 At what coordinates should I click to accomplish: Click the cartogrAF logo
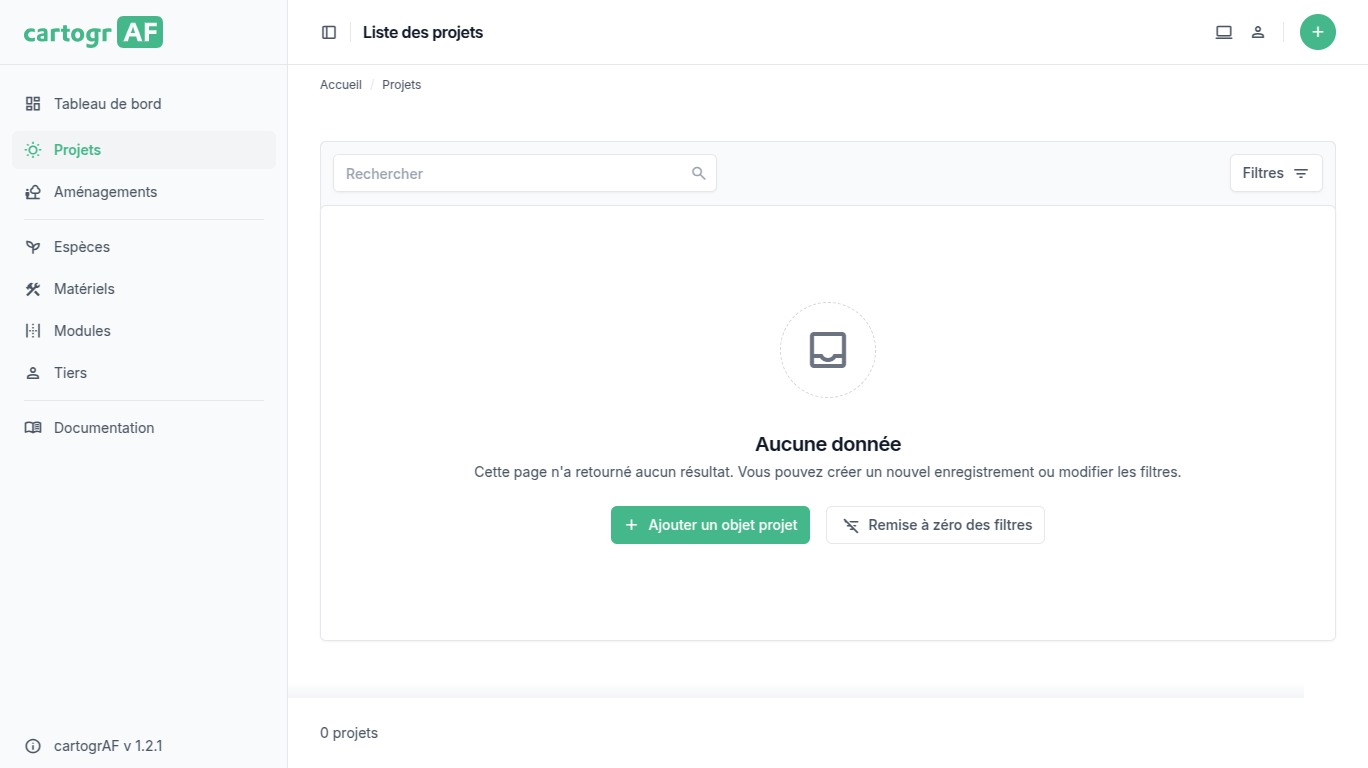[x=93, y=32]
